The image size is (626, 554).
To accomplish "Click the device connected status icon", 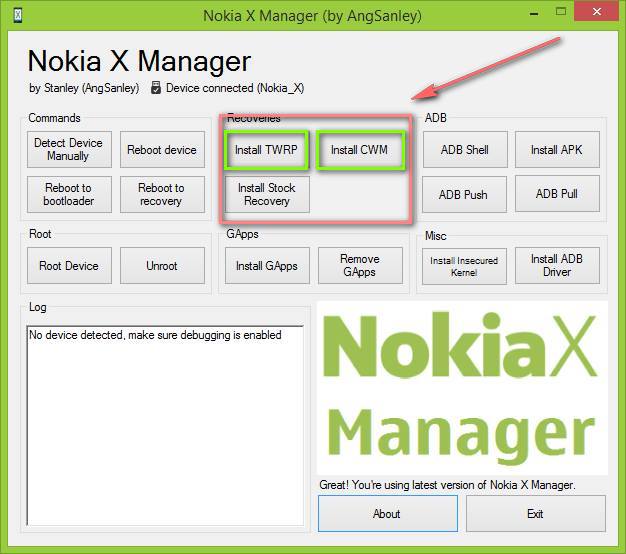I will [x=156, y=88].
